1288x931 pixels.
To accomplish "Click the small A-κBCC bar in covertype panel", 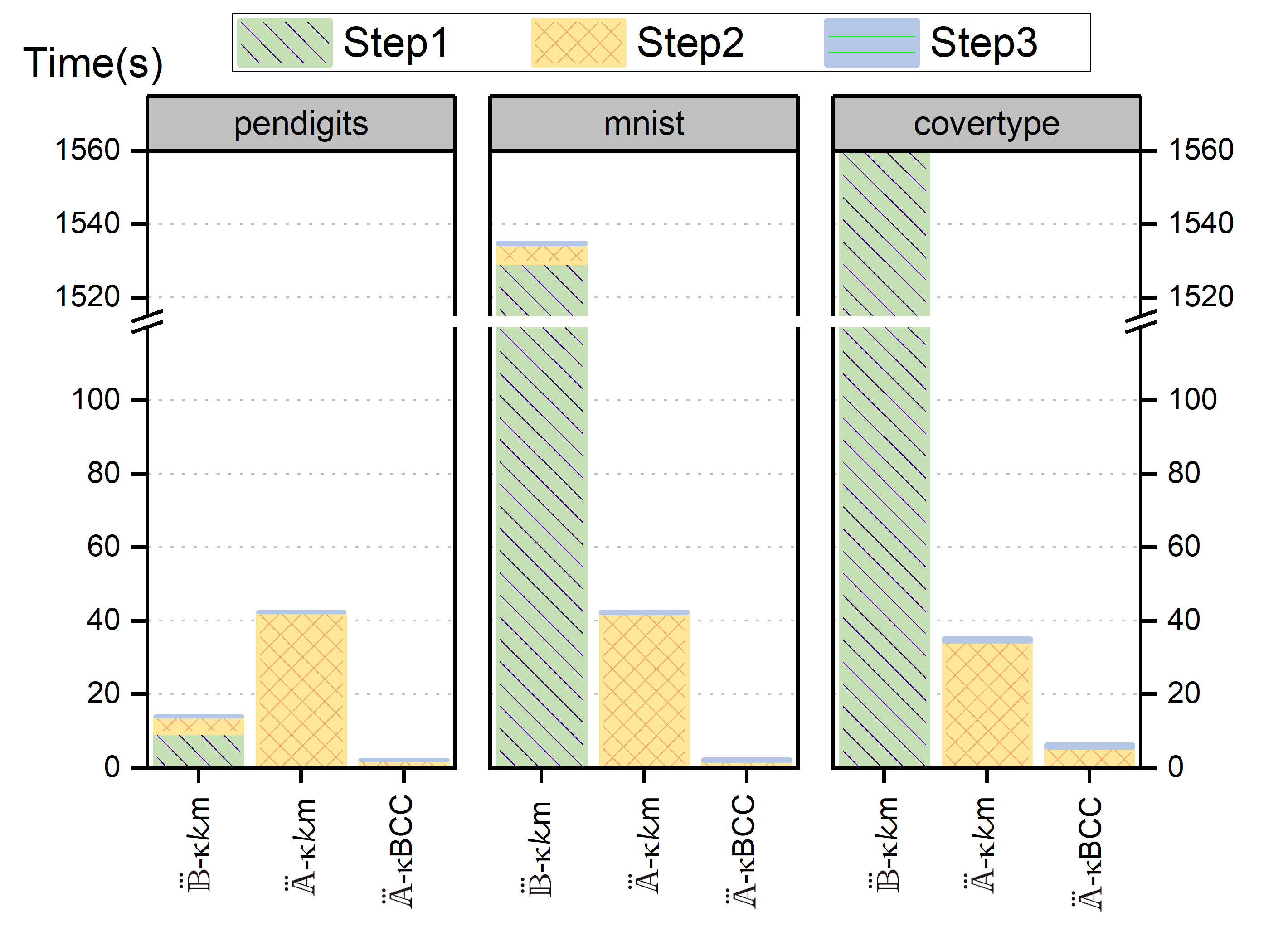I will tap(1089, 756).
